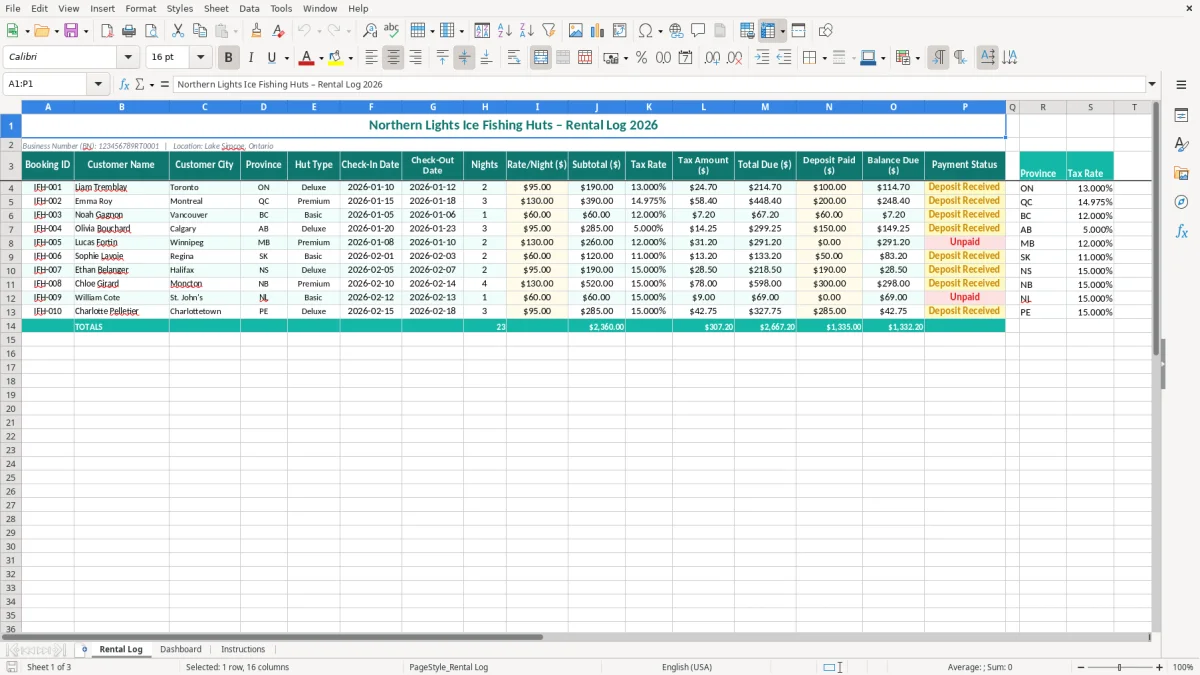
Task: Open the Function Wizard beside the formula bar
Action: click(125, 84)
